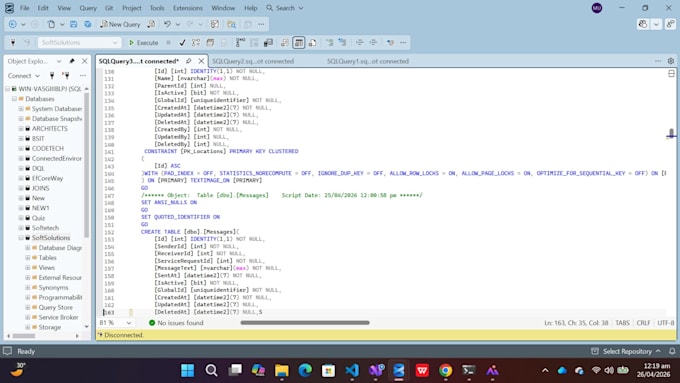Click the share icon at far top right
Viewport: 680px width, 383px height.
click(670, 24)
